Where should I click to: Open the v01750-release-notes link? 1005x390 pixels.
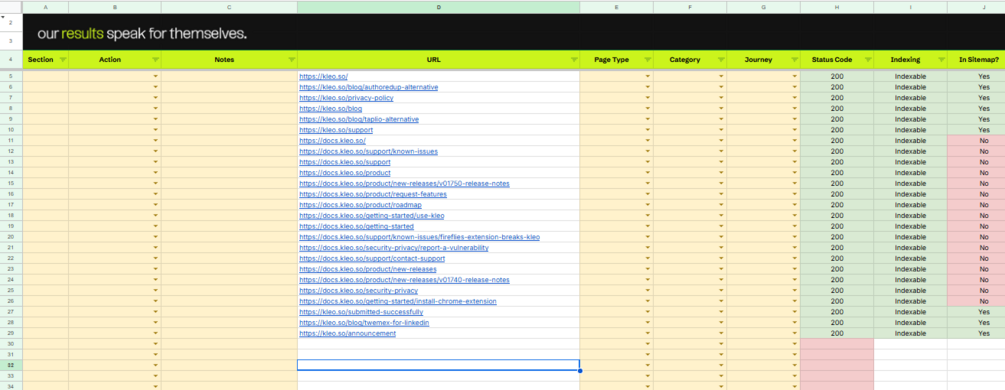click(404, 183)
